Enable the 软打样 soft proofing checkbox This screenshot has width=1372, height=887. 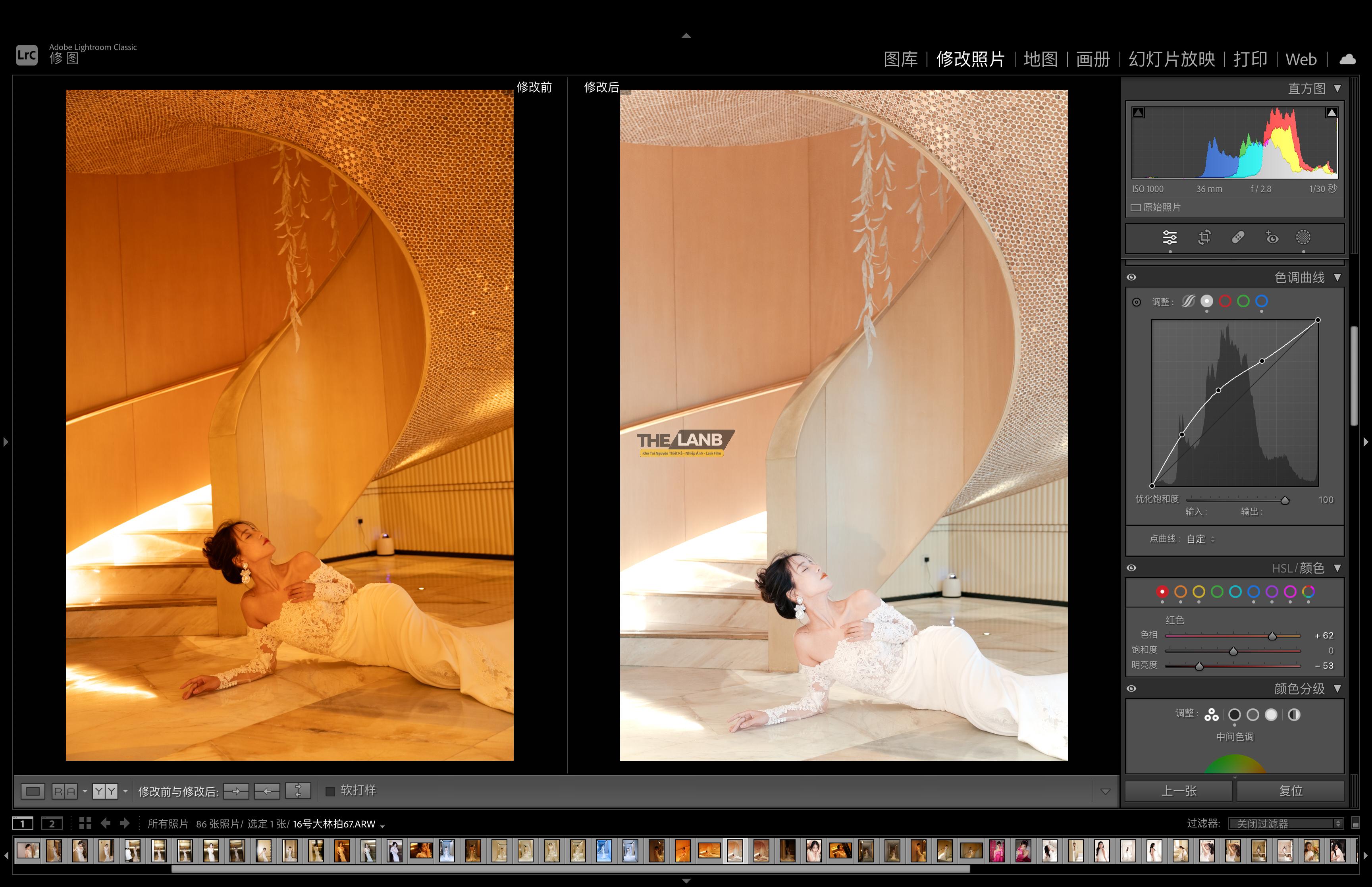point(330,791)
